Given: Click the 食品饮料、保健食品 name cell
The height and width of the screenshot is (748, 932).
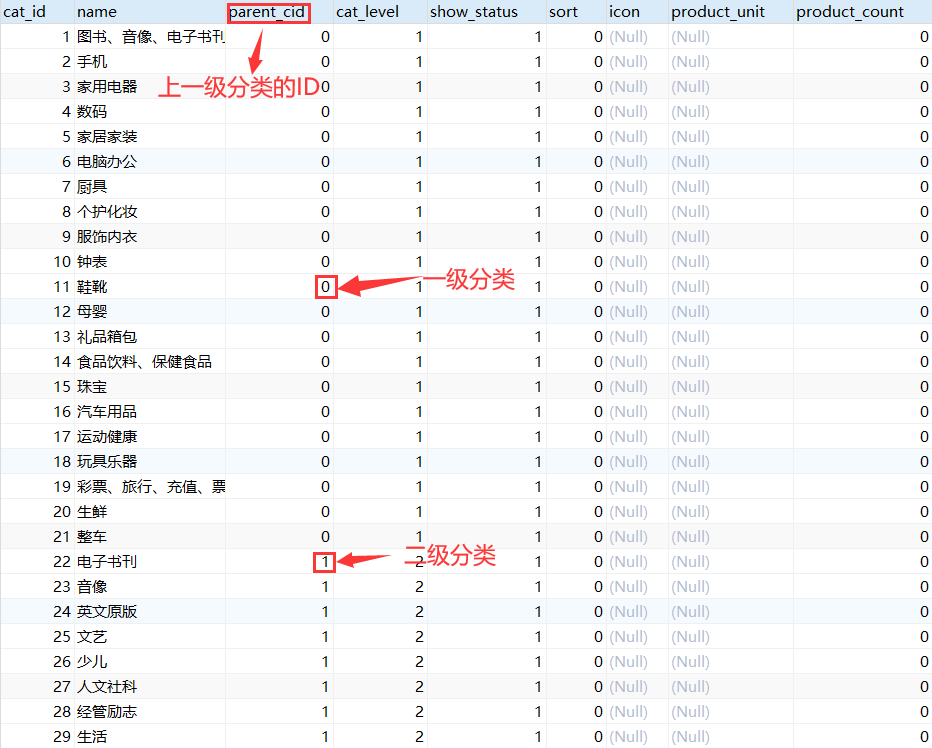Looking at the screenshot, I should (144, 362).
